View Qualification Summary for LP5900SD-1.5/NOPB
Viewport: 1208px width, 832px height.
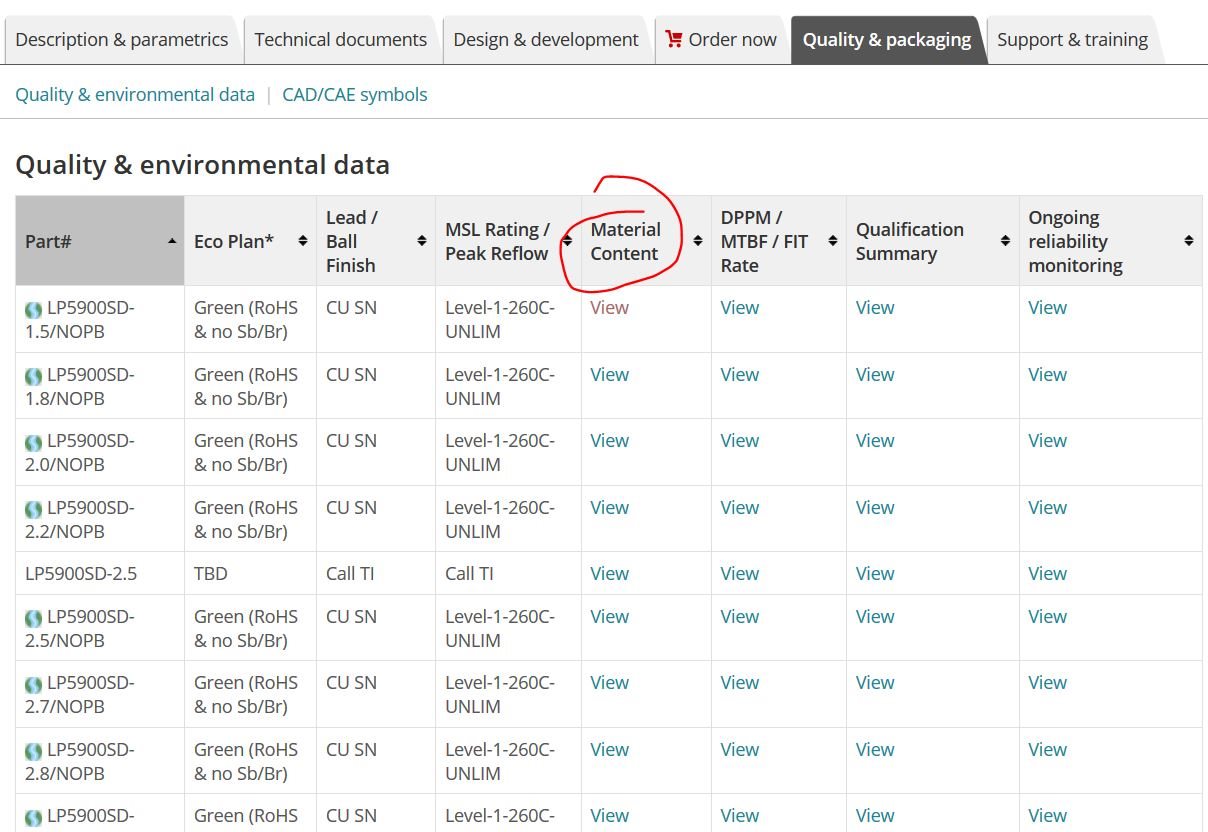[x=875, y=308]
